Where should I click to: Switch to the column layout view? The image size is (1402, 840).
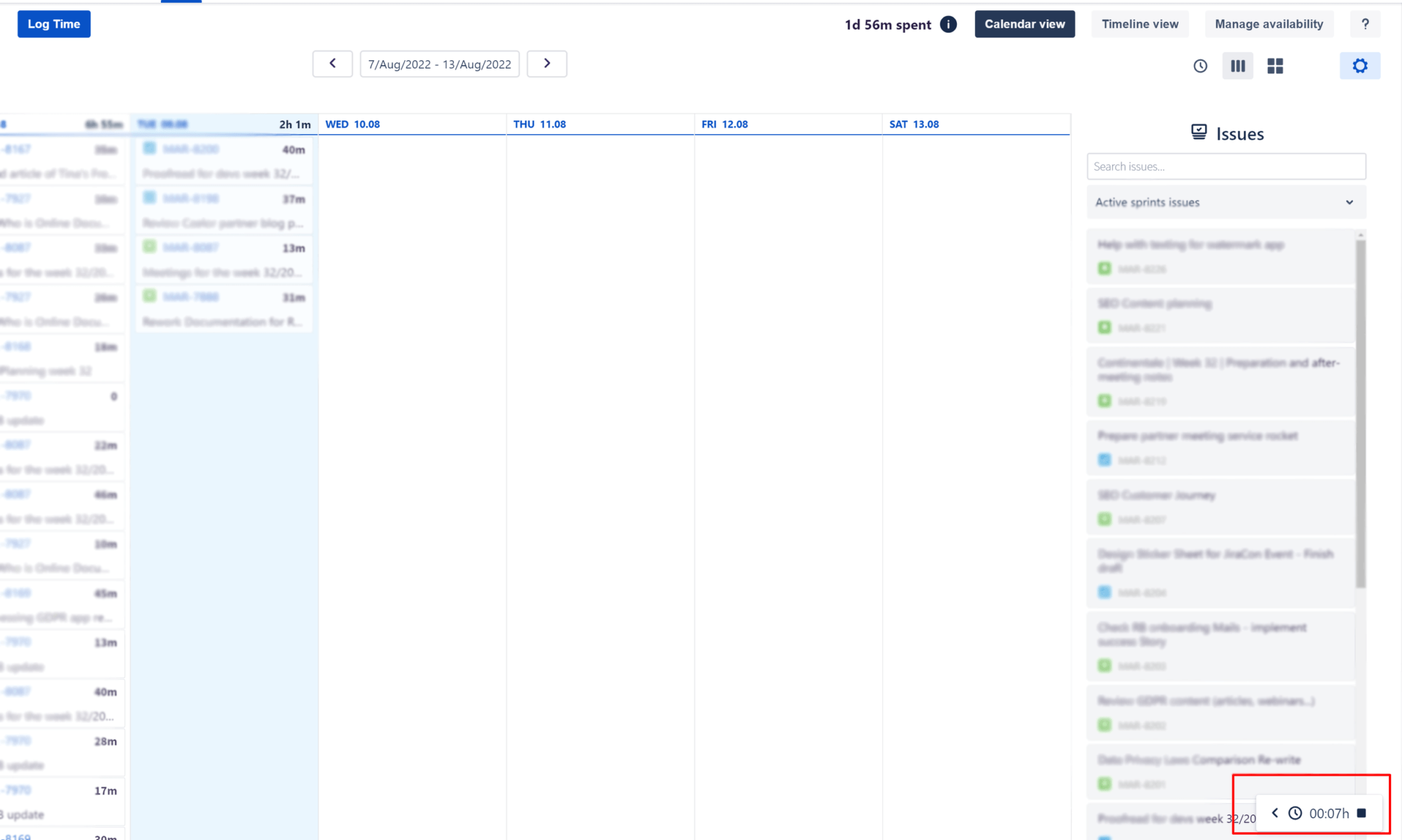coord(1238,66)
